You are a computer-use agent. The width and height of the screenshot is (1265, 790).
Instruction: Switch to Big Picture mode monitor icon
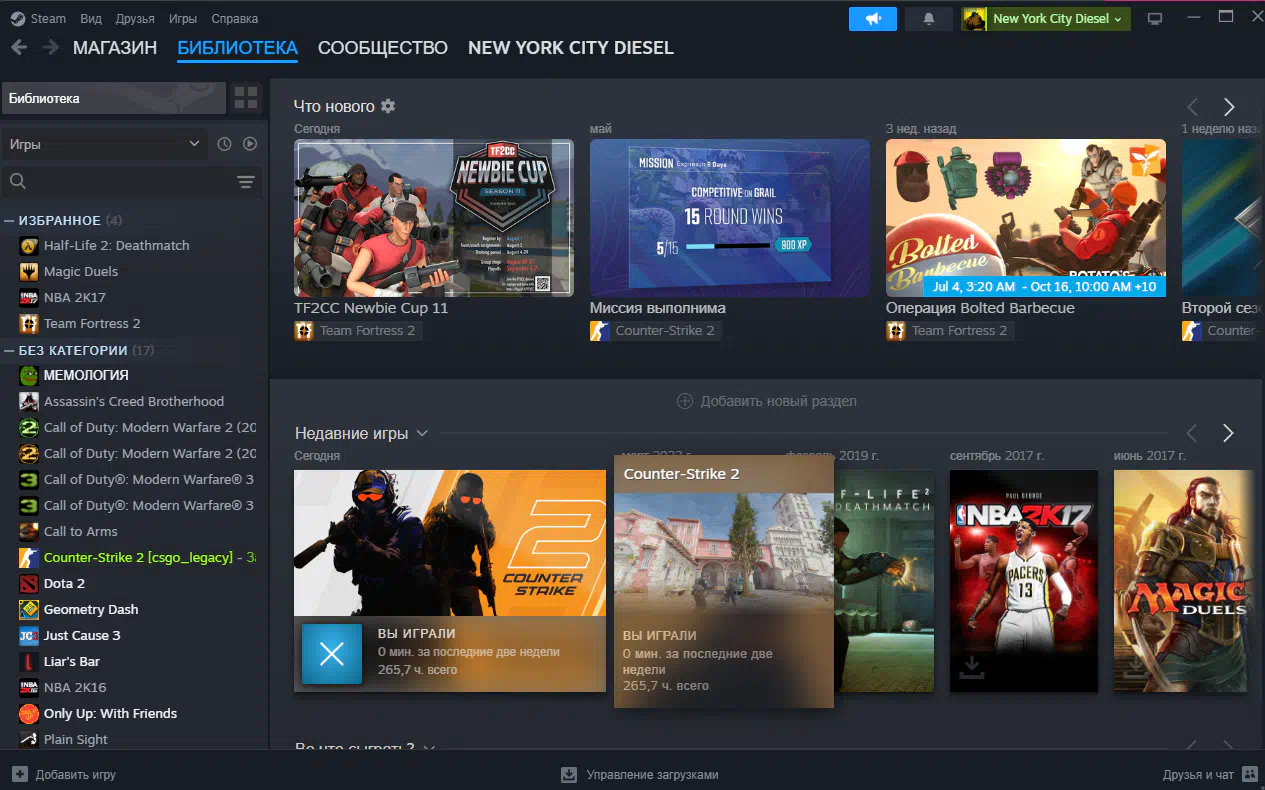coord(1155,18)
